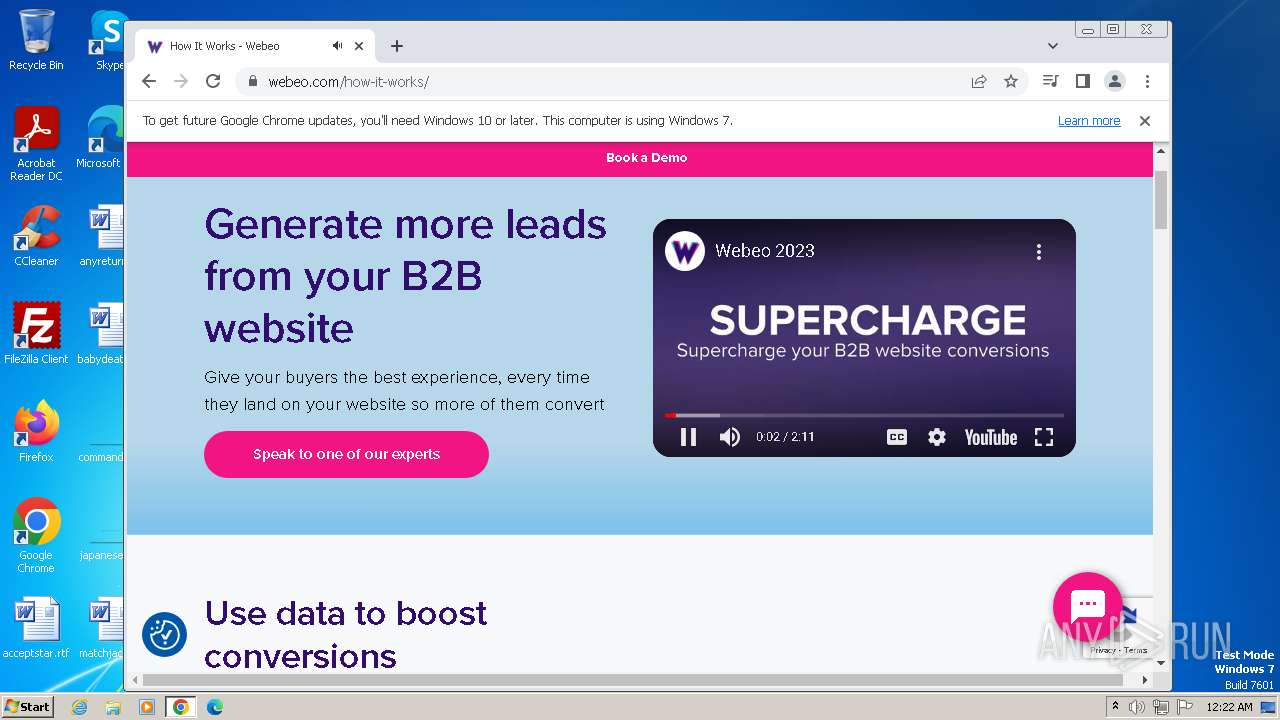The height and width of the screenshot is (720, 1280).
Task: Close the How It Works tab
Action: coord(359,46)
